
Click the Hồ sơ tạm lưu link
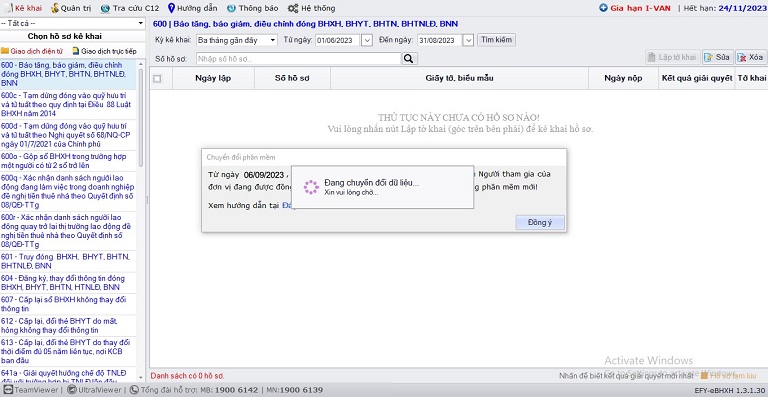click(x=733, y=375)
